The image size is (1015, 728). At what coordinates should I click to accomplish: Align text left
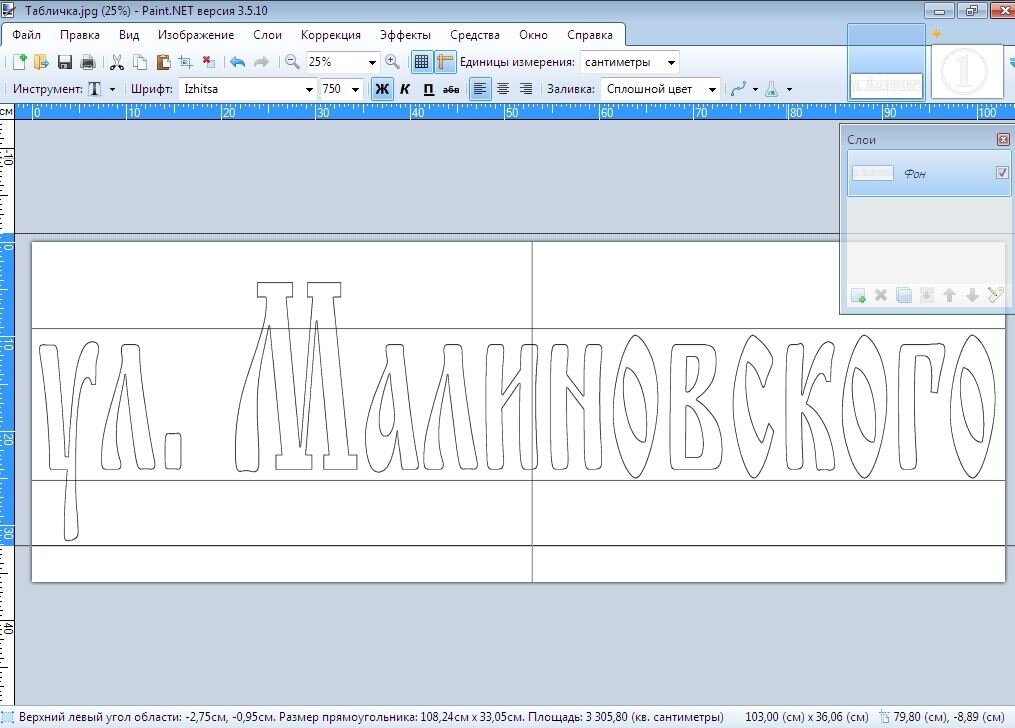(x=480, y=89)
